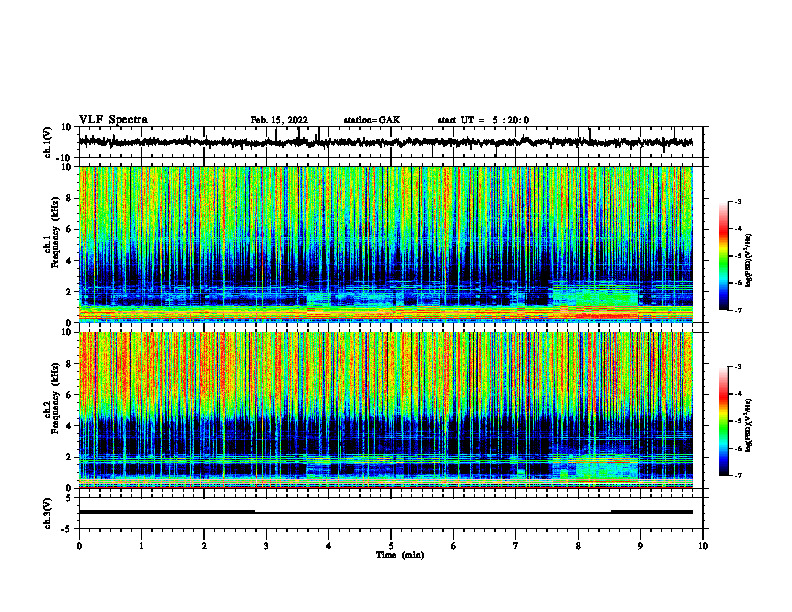Click time axis tick label "9"
The image size is (792, 612).
[x=640, y=546]
